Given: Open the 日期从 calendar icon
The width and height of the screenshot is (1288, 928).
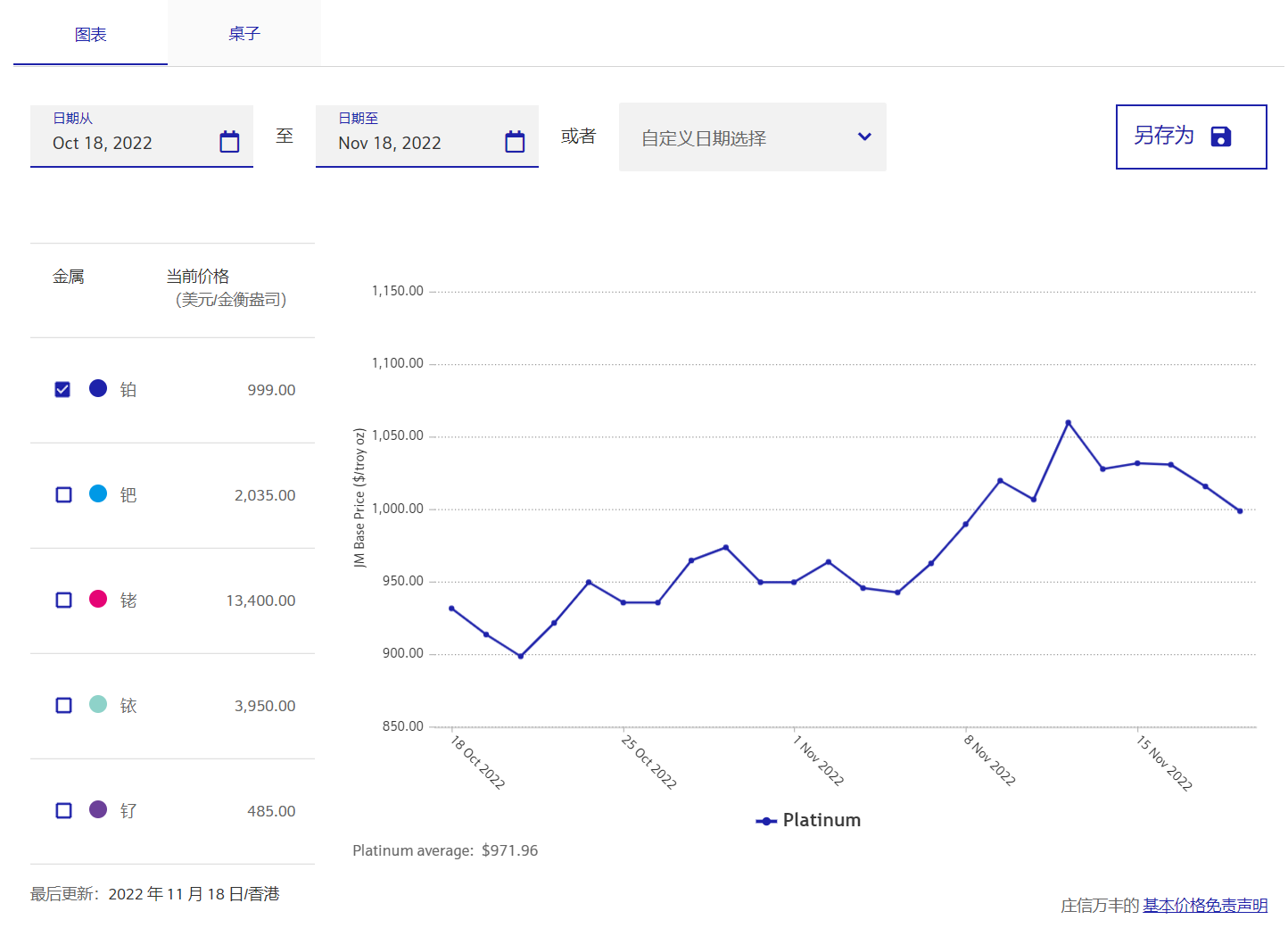Looking at the screenshot, I should pos(229,142).
